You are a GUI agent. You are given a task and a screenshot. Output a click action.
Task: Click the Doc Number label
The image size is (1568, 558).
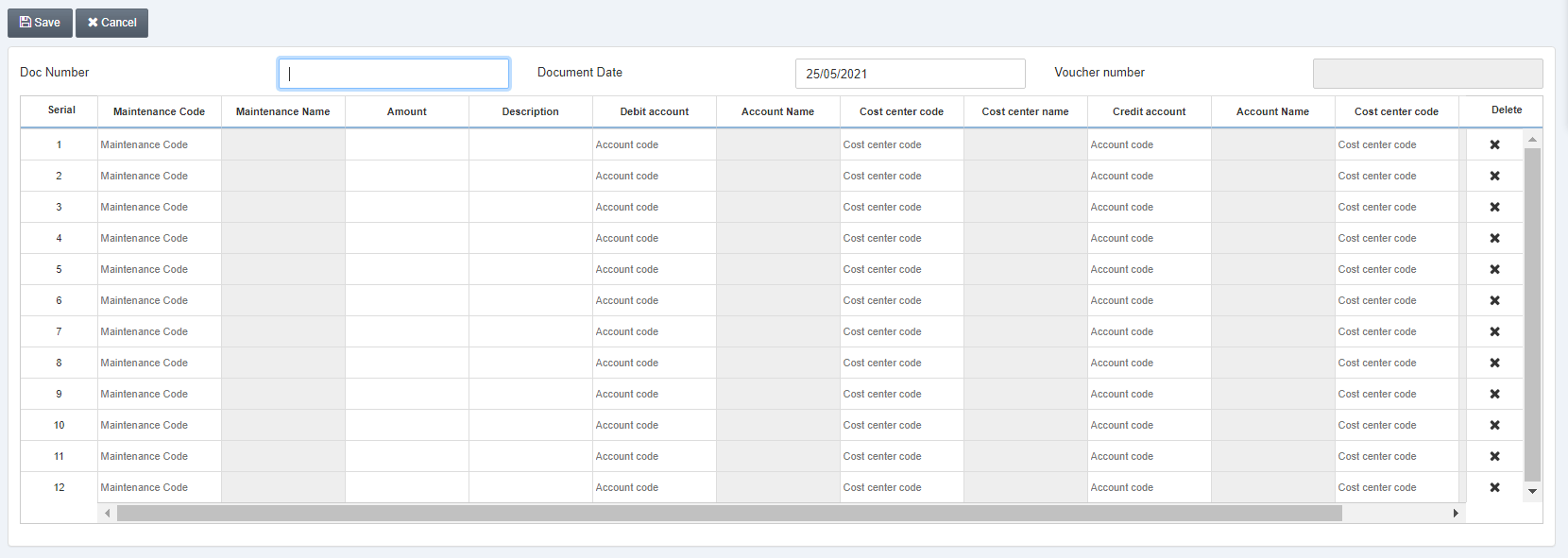(55, 73)
